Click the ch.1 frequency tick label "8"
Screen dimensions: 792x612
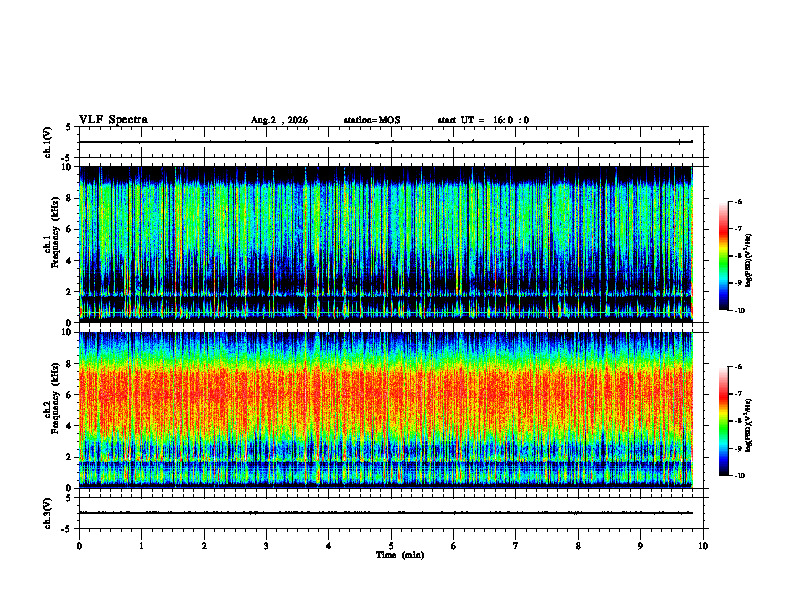(70, 198)
